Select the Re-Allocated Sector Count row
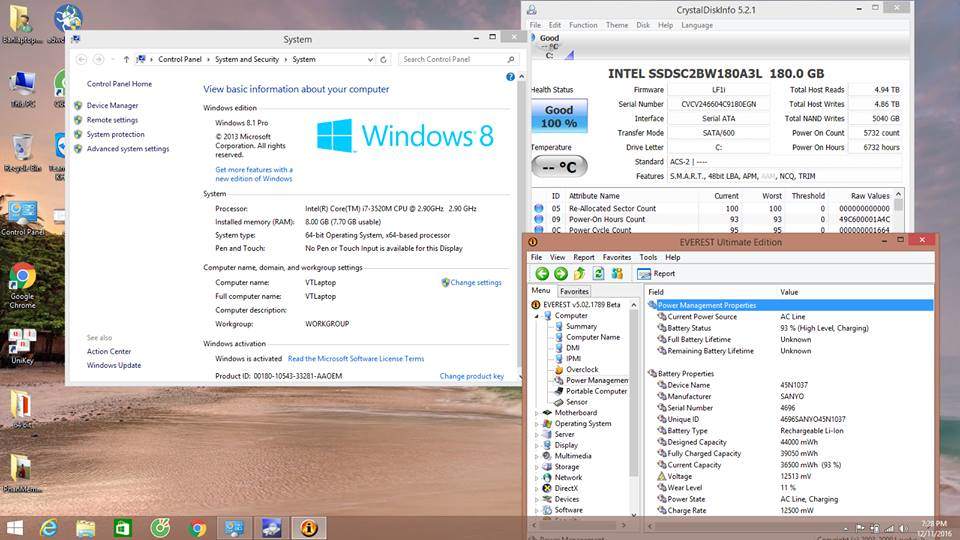This screenshot has height=540, width=960. [x=713, y=209]
